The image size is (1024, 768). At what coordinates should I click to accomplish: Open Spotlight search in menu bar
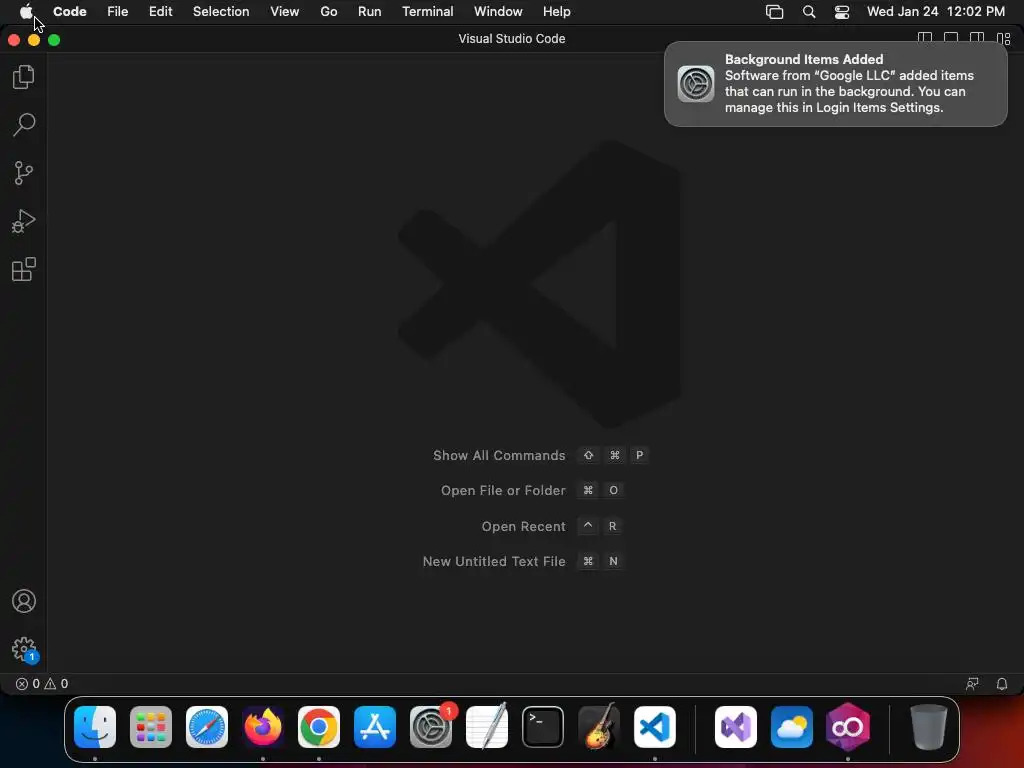tap(808, 12)
